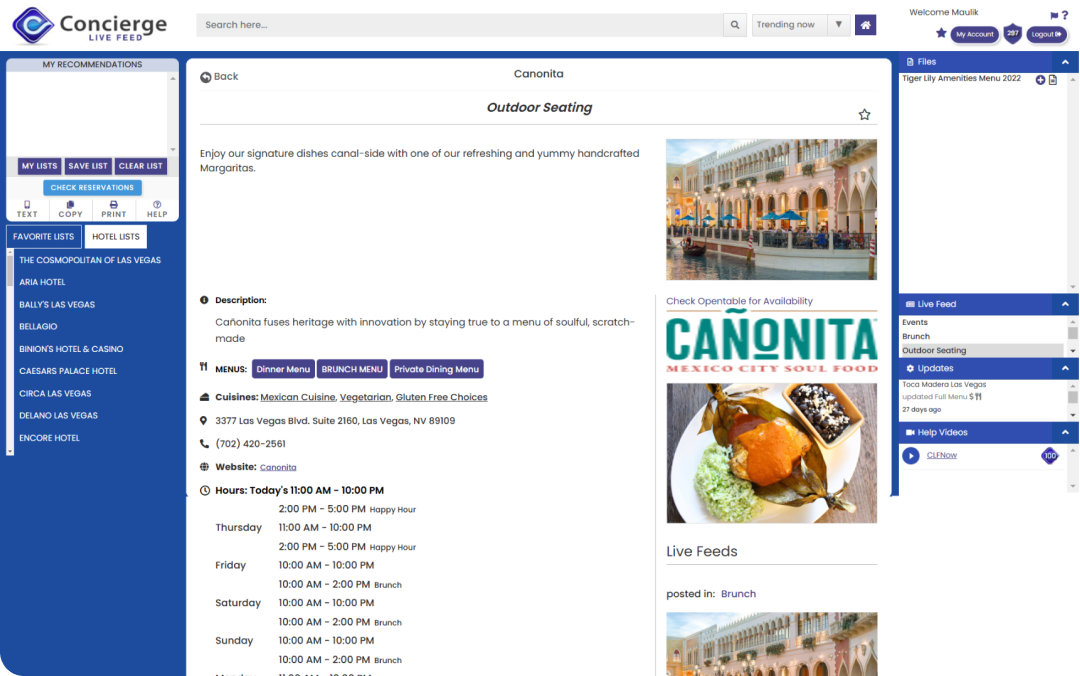1080x676 pixels.
Task: Collapse the Files panel
Action: point(1065,62)
